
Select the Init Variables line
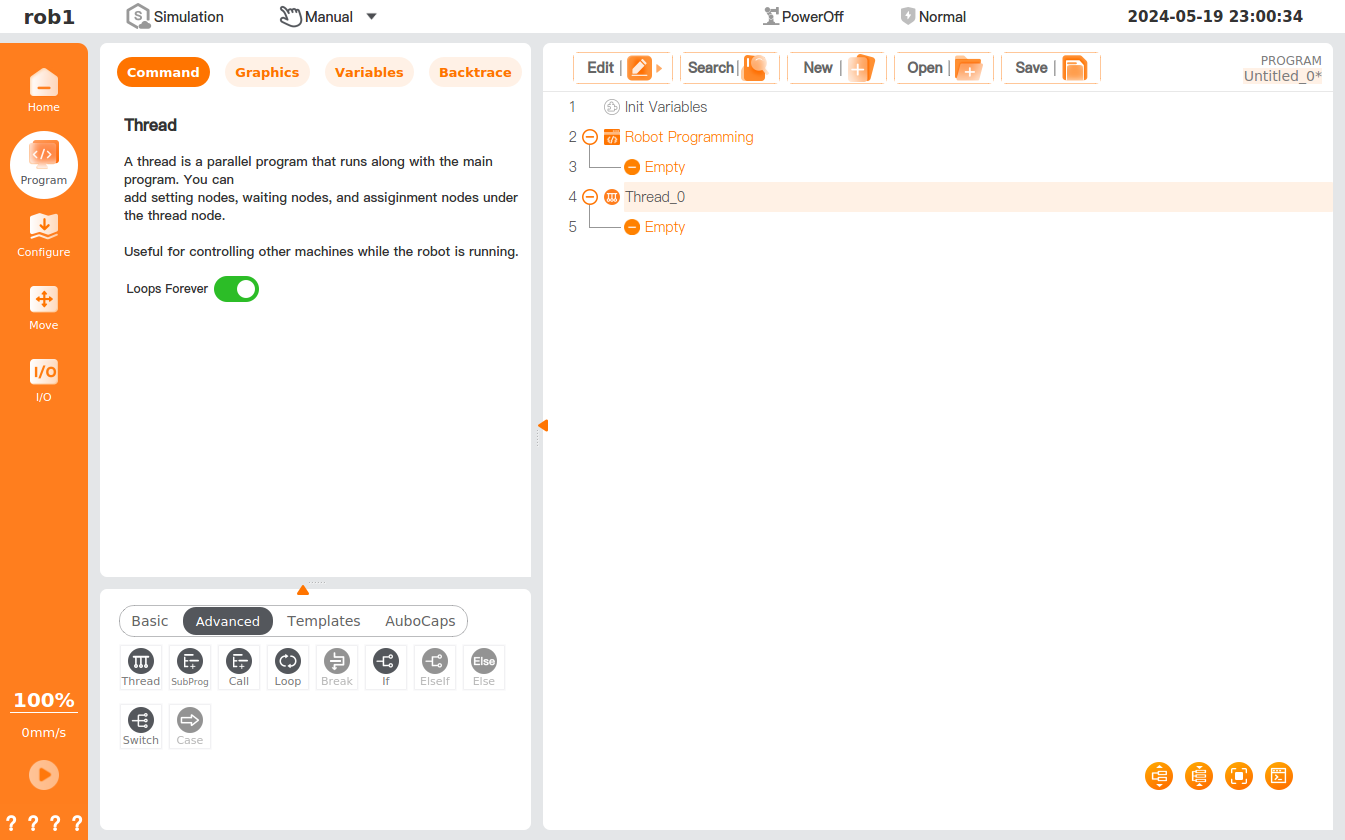coord(665,107)
